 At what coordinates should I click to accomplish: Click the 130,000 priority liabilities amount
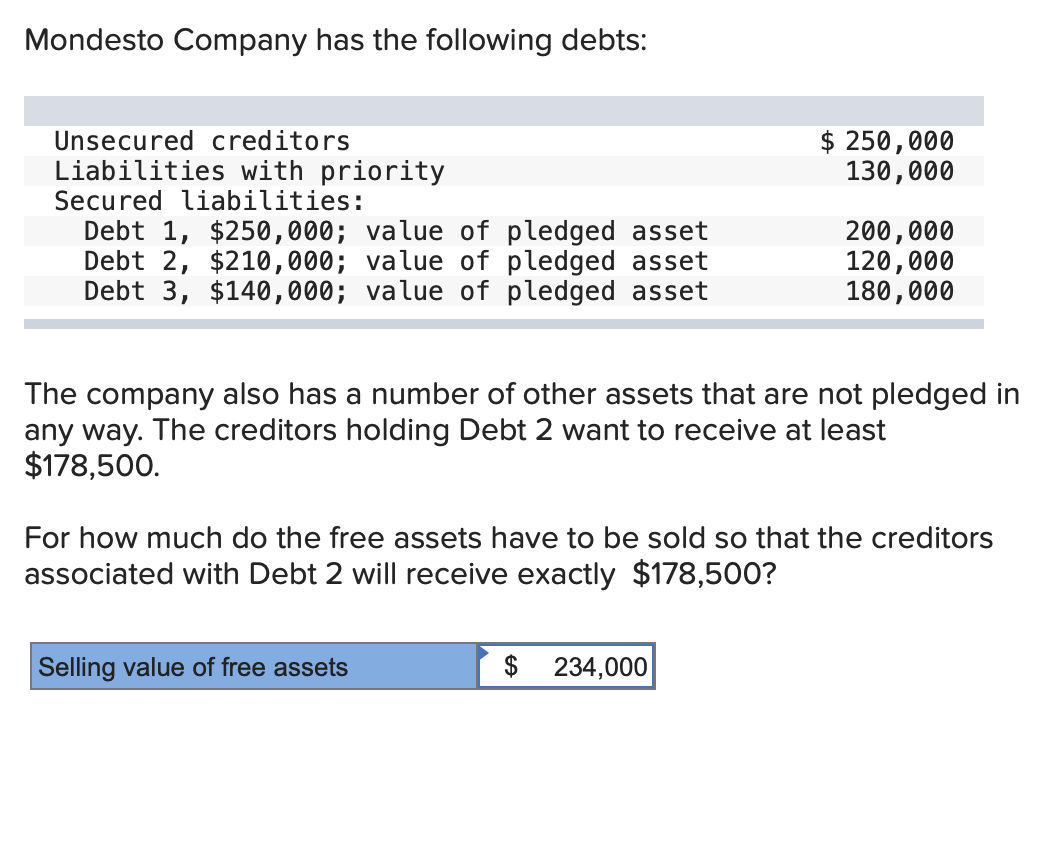(x=900, y=171)
